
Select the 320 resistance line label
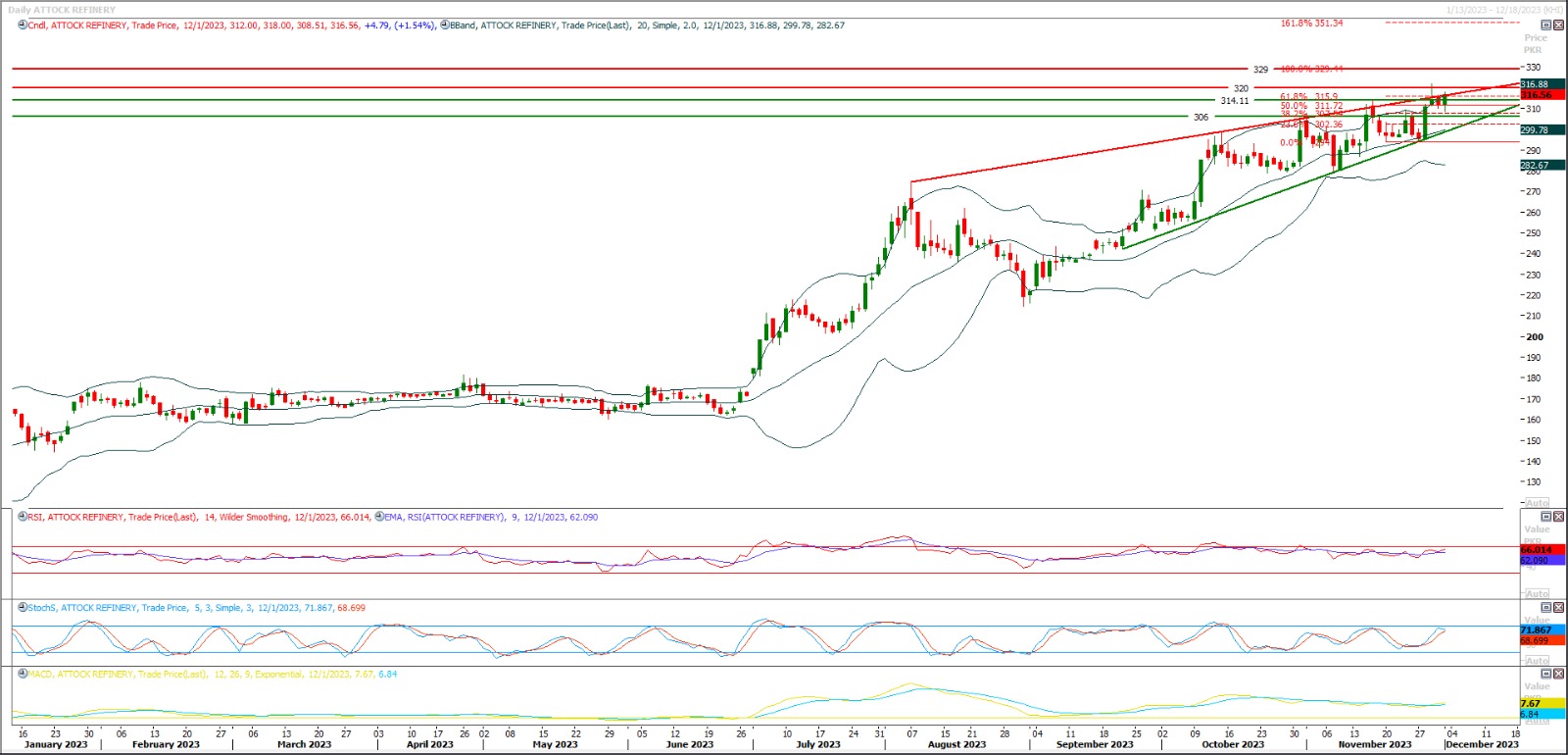1241,88
